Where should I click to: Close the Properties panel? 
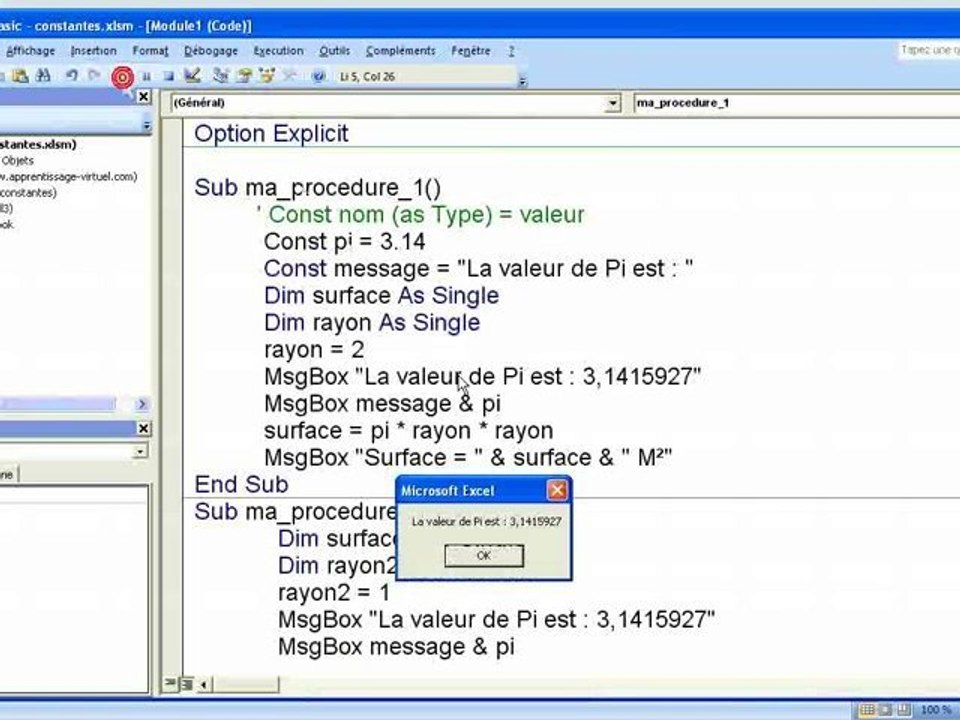point(143,429)
